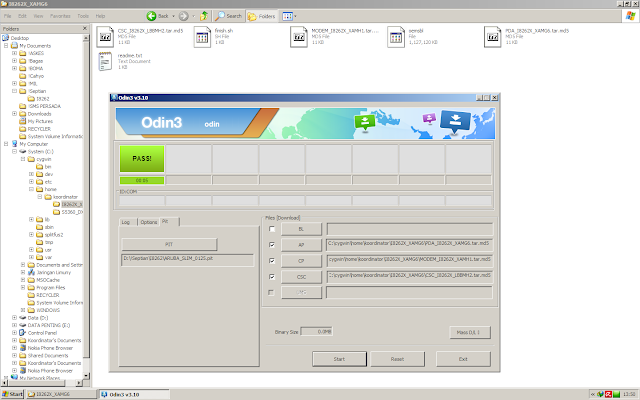The image size is (640, 400).
Task: Open the File menu
Action: pos(7,16)
